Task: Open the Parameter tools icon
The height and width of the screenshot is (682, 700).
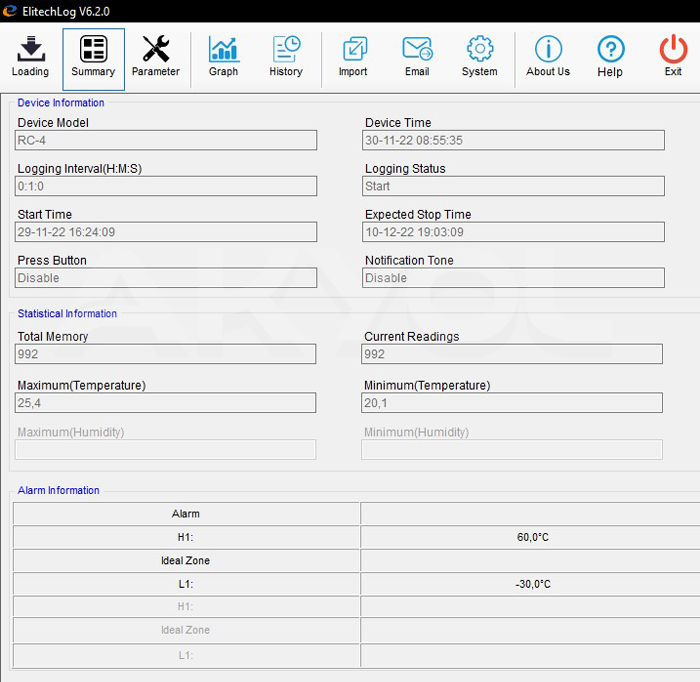Action: coord(155,49)
